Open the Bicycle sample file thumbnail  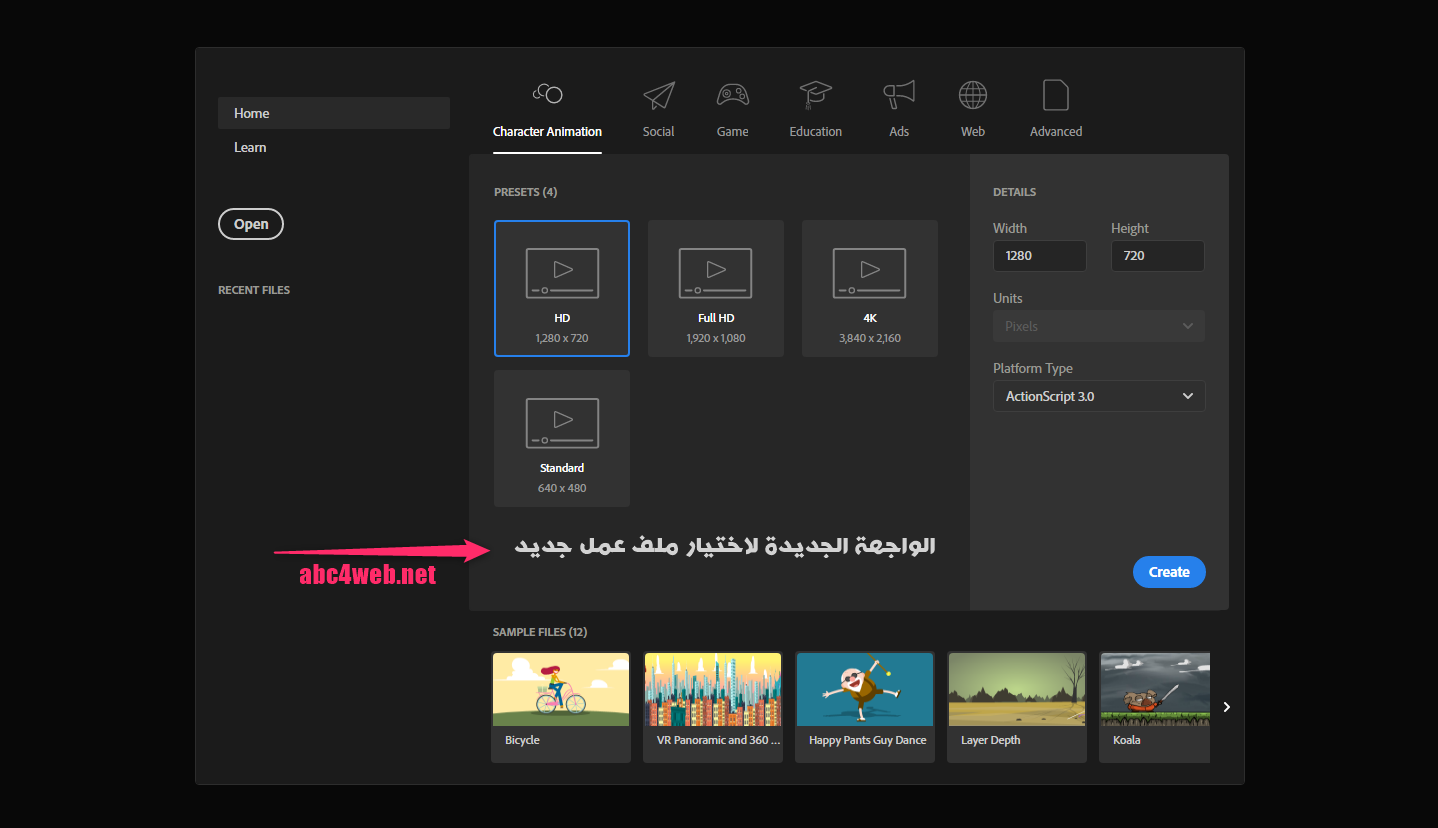pos(561,690)
